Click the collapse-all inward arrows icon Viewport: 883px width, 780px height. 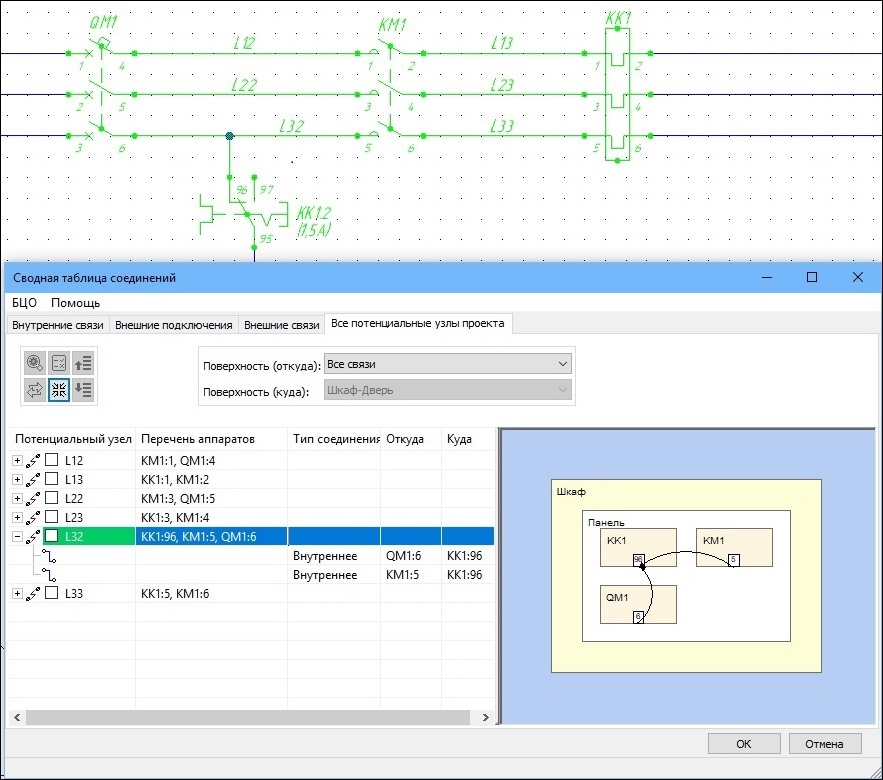(59, 390)
